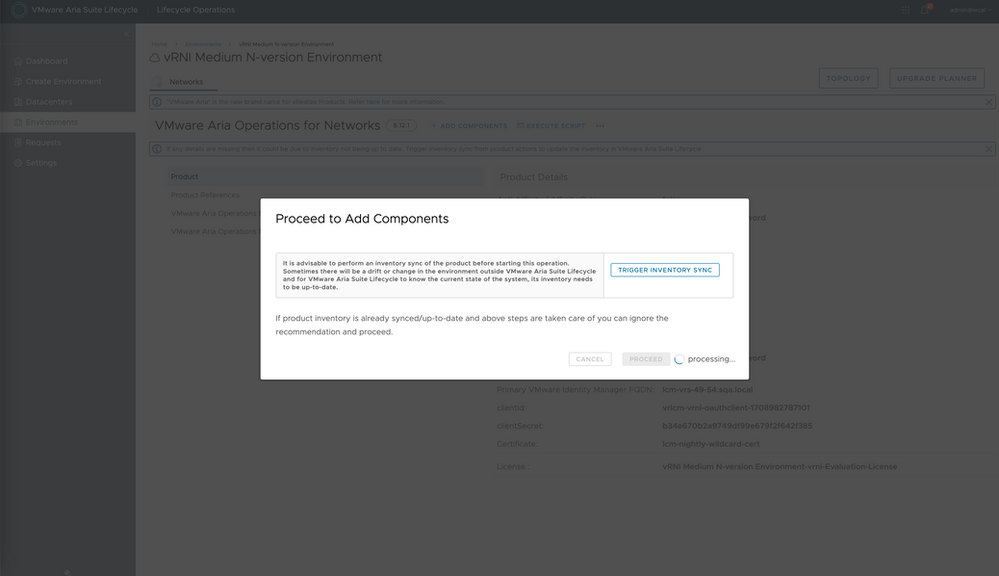Click the Trigger Inventory Sync button
The width and height of the screenshot is (999, 576).
point(665,270)
